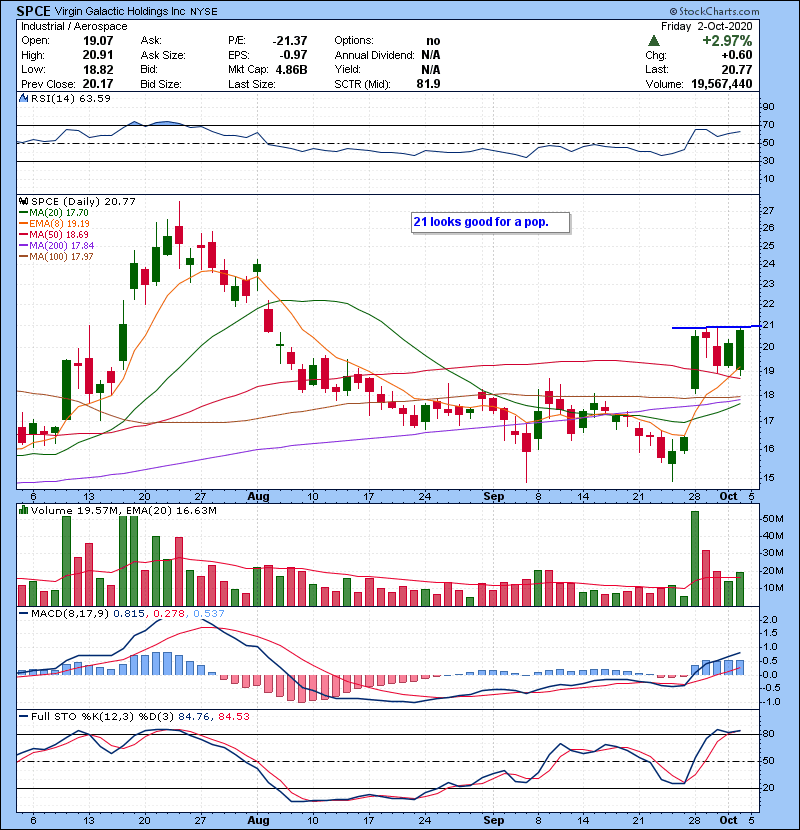The width and height of the screenshot is (800, 830).
Task: Click the 70 level on the RSI axis
Action: pyautogui.click(x=769, y=125)
